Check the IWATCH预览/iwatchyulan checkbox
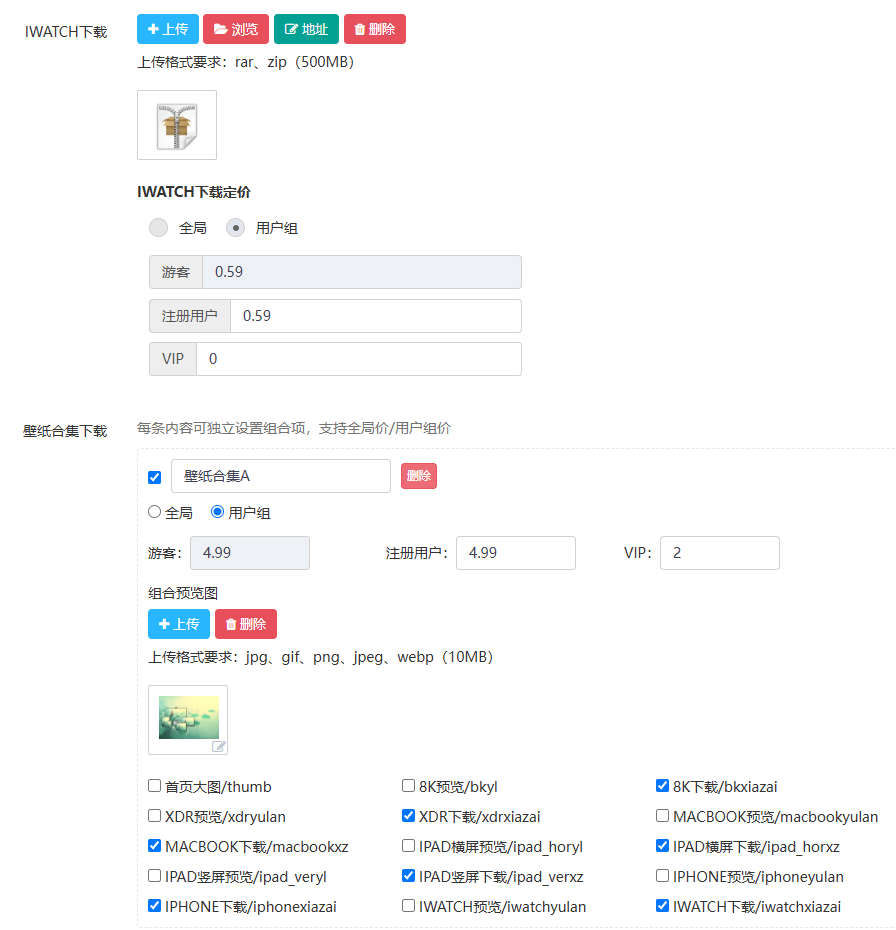 click(408, 906)
